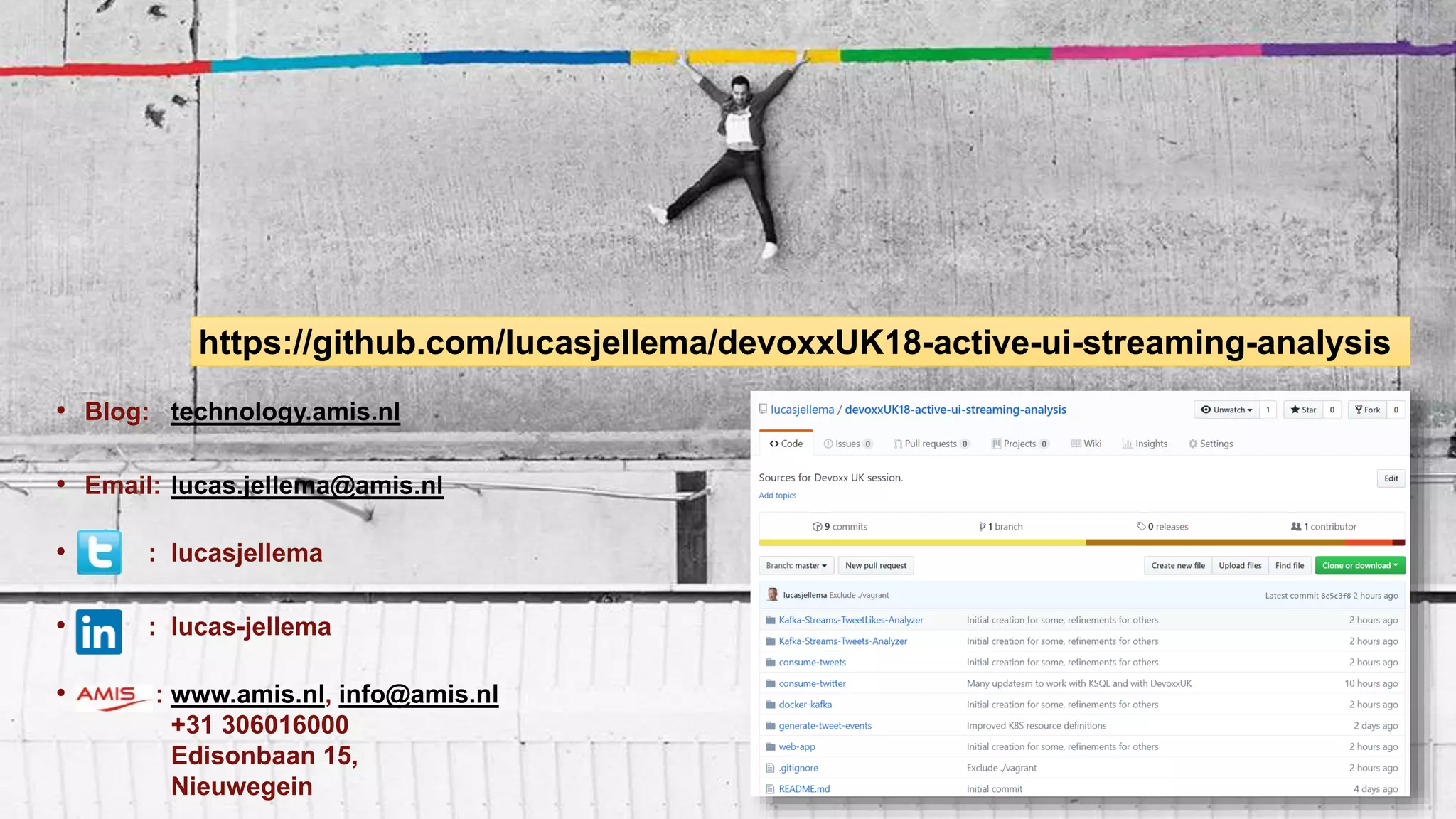Open latest commit hash 8c5c3f8
Image resolution: width=1456 pixels, height=819 pixels.
(x=1336, y=596)
